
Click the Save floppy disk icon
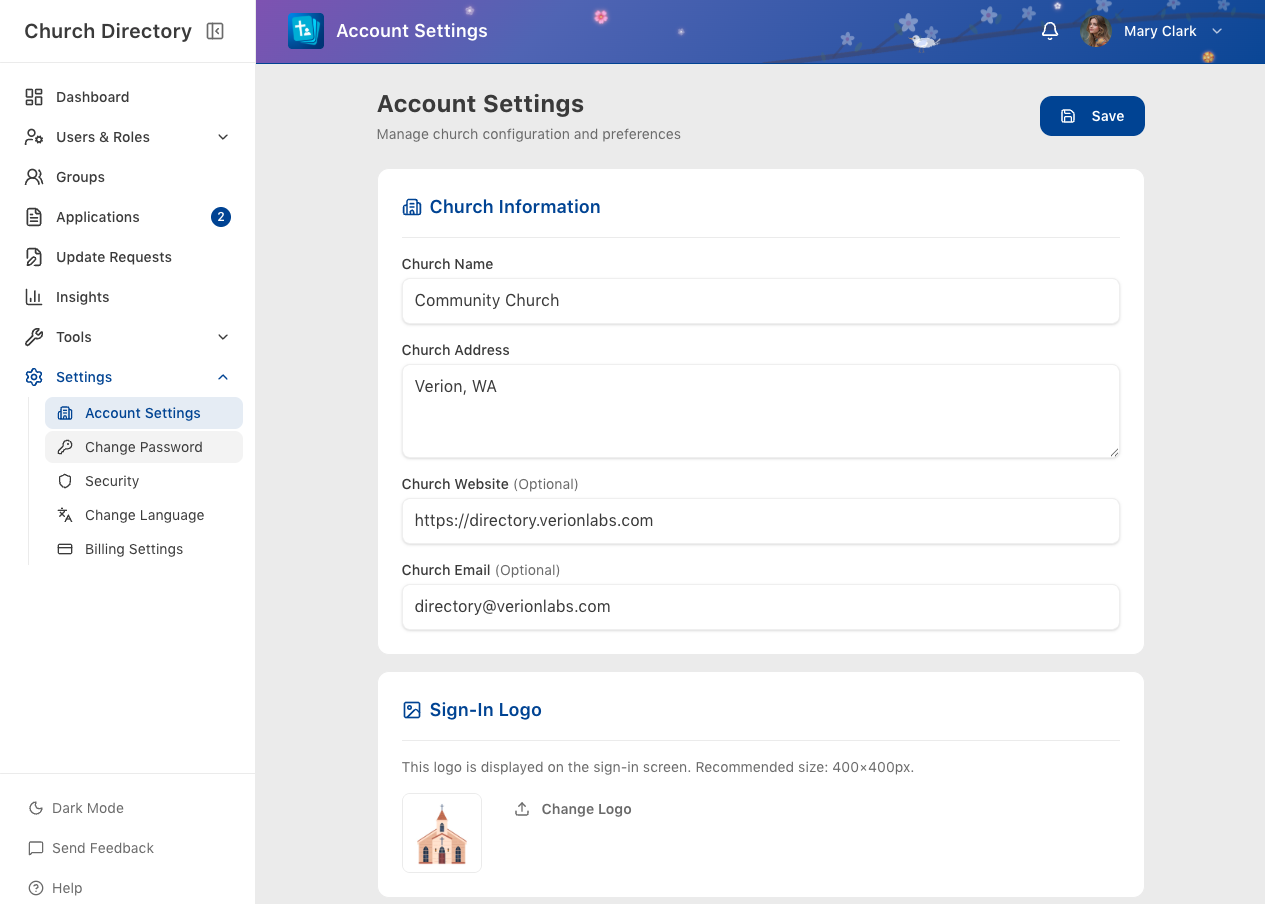pos(1068,116)
